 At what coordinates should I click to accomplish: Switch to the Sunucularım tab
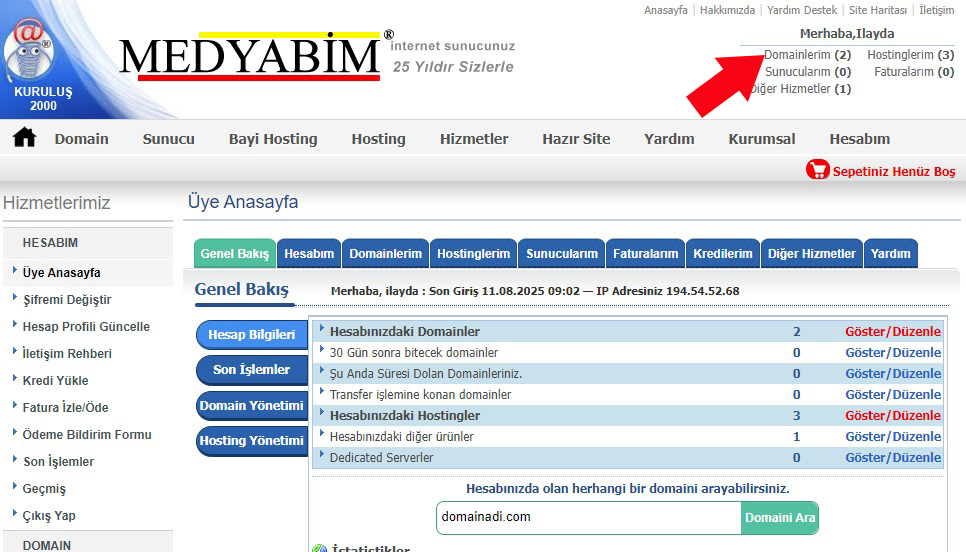pos(562,253)
